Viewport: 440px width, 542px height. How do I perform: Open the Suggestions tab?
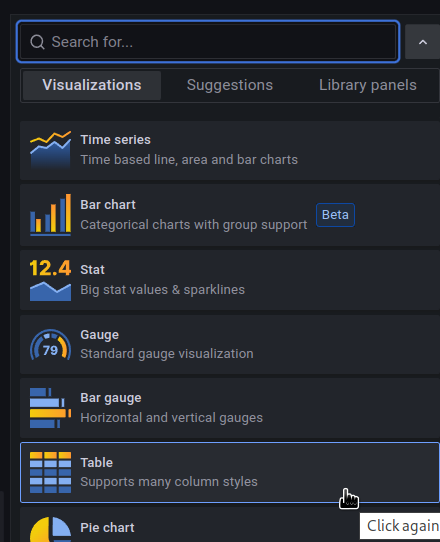(230, 85)
